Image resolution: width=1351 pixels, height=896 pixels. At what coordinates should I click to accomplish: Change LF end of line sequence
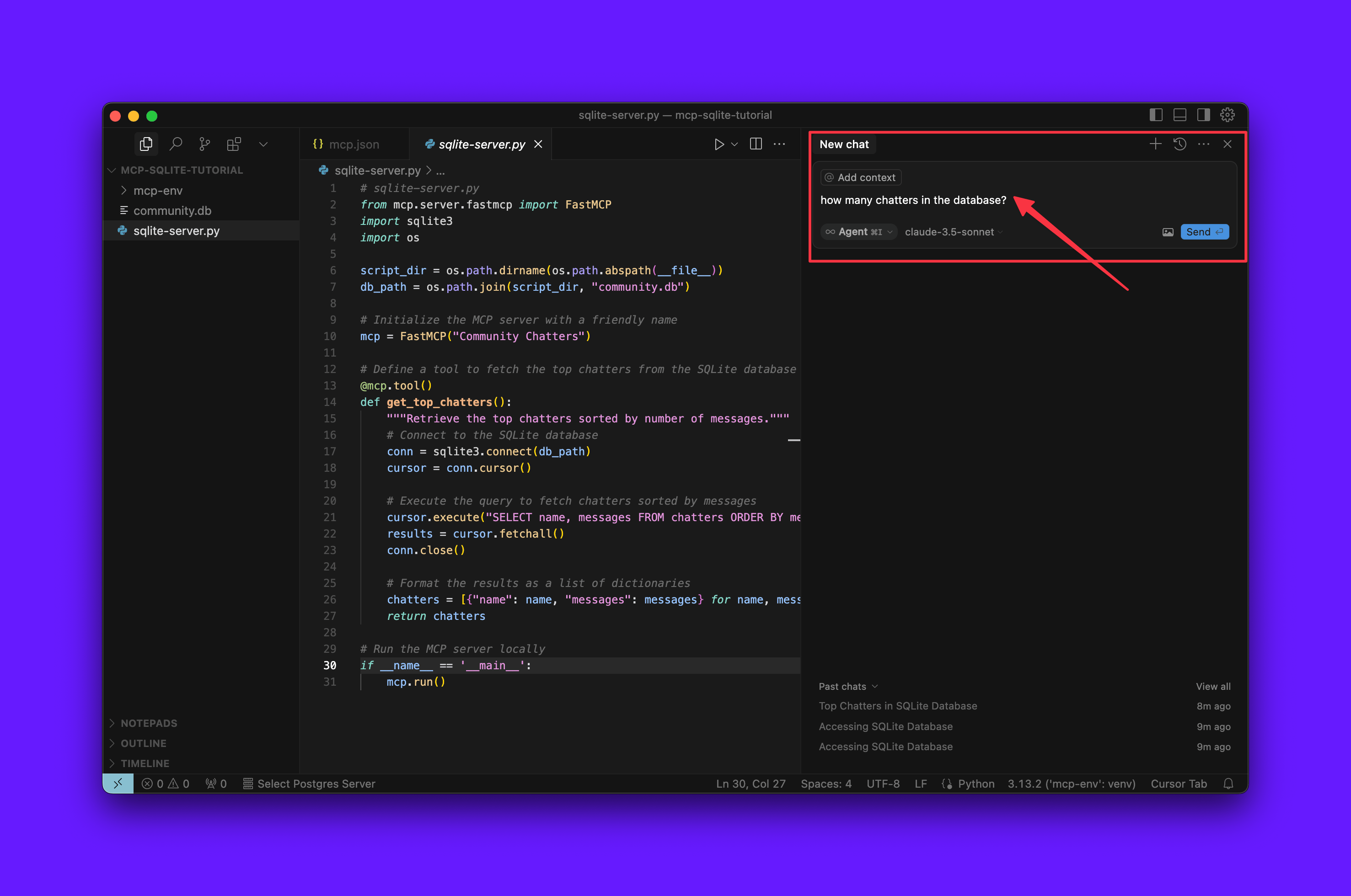click(921, 784)
